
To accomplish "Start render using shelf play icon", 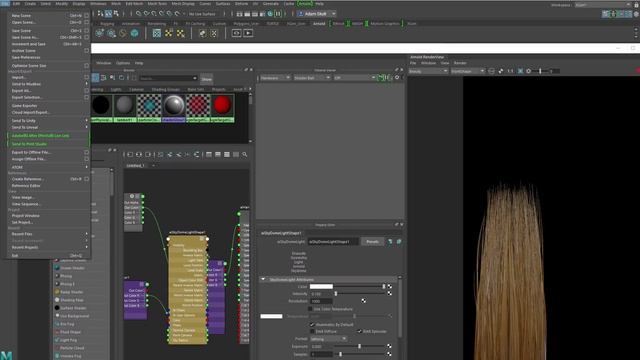I will pos(248,33).
